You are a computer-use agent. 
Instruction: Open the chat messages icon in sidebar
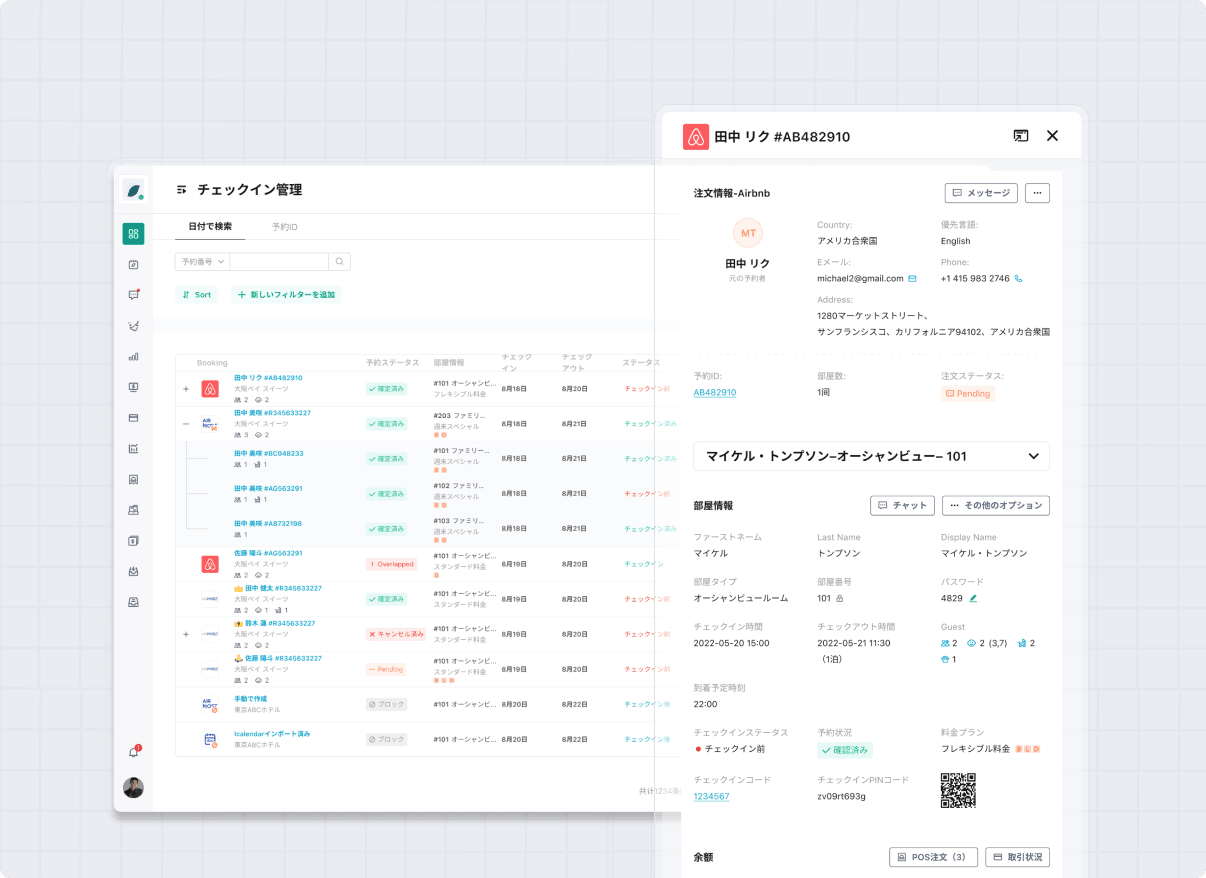(133, 295)
